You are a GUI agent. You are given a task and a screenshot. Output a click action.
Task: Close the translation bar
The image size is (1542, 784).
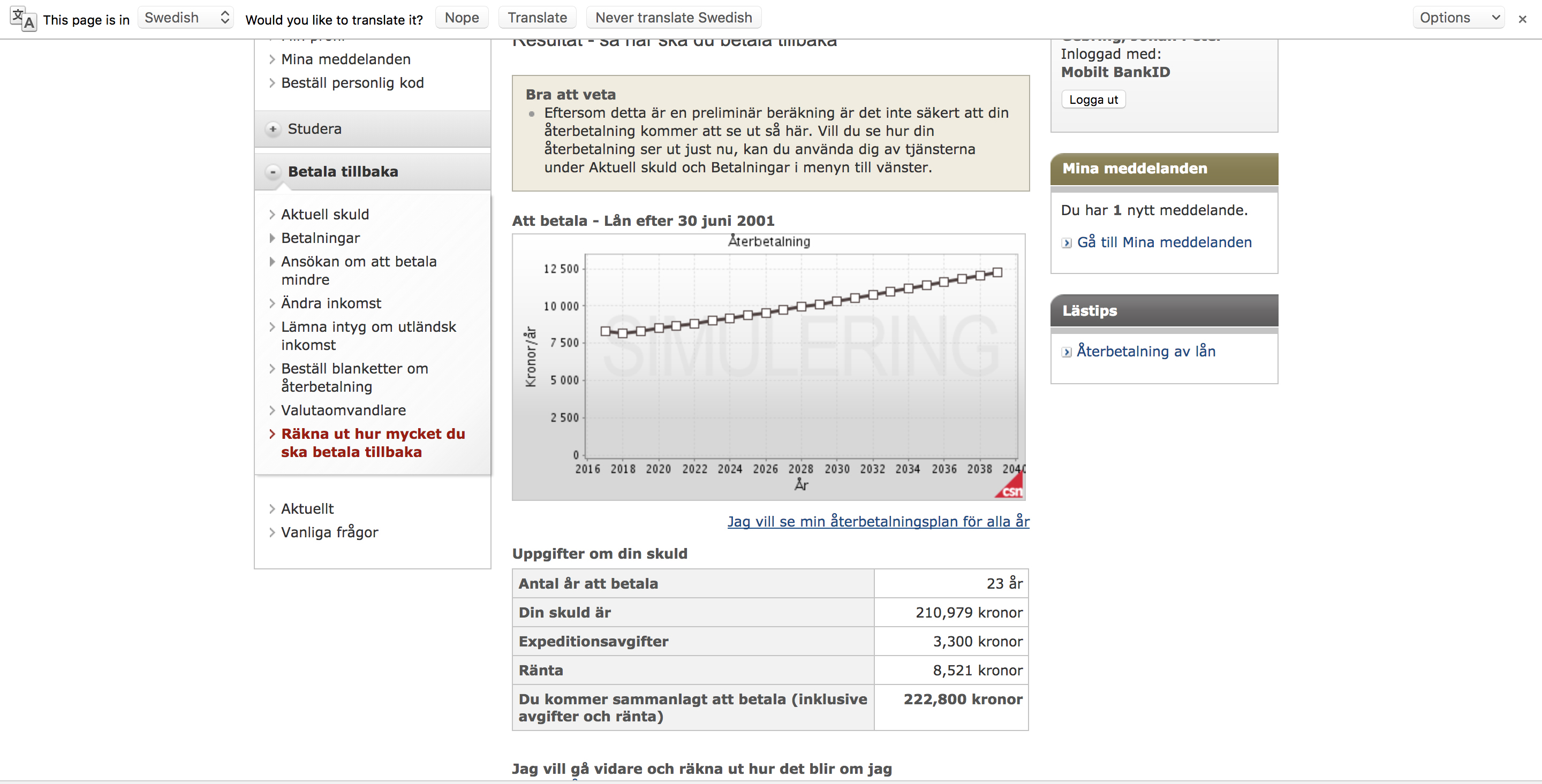click(1522, 19)
